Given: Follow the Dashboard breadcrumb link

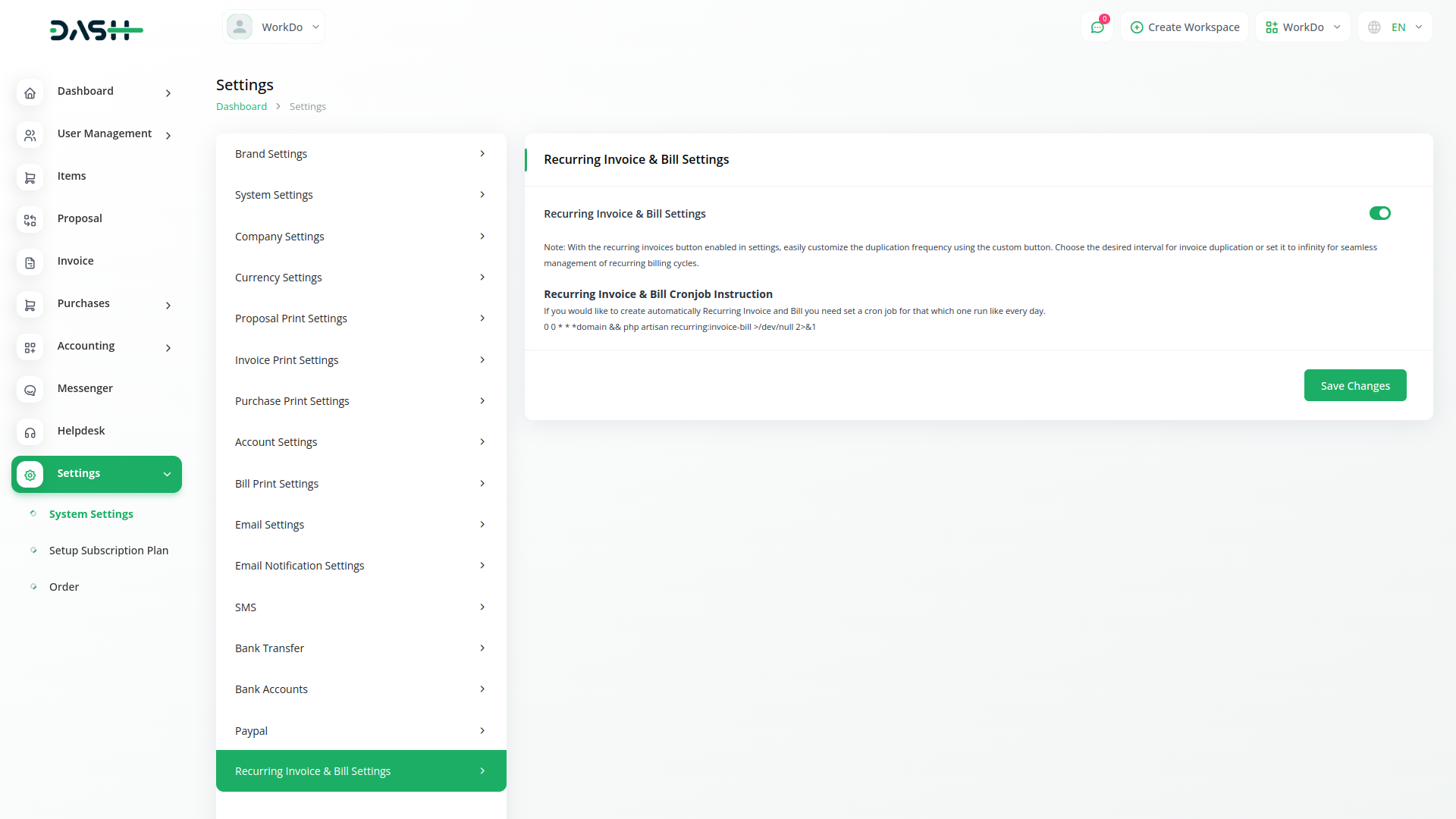Looking at the screenshot, I should click(x=241, y=106).
